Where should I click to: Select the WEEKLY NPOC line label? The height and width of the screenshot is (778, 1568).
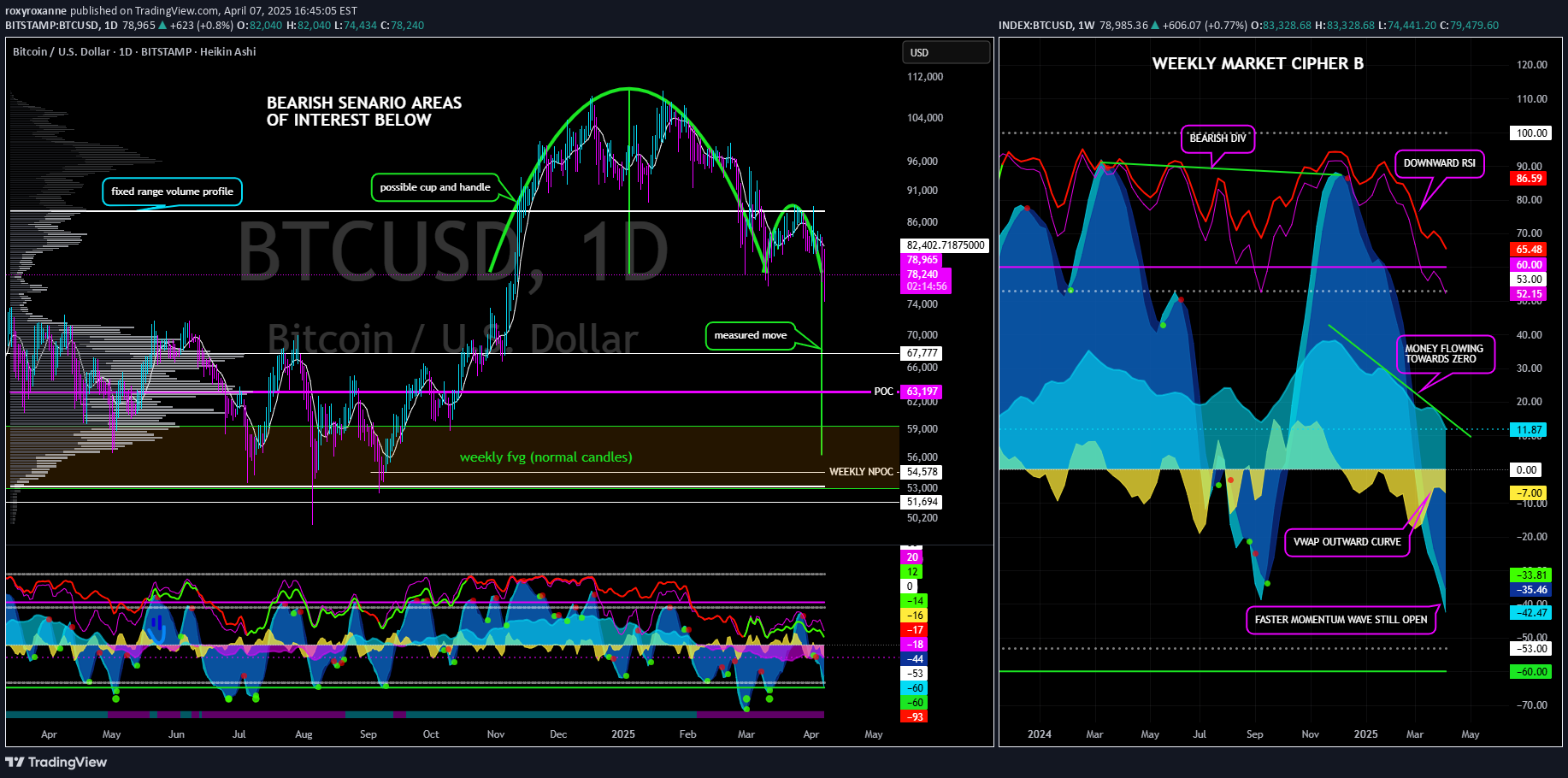pyautogui.click(x=861, y=472)
